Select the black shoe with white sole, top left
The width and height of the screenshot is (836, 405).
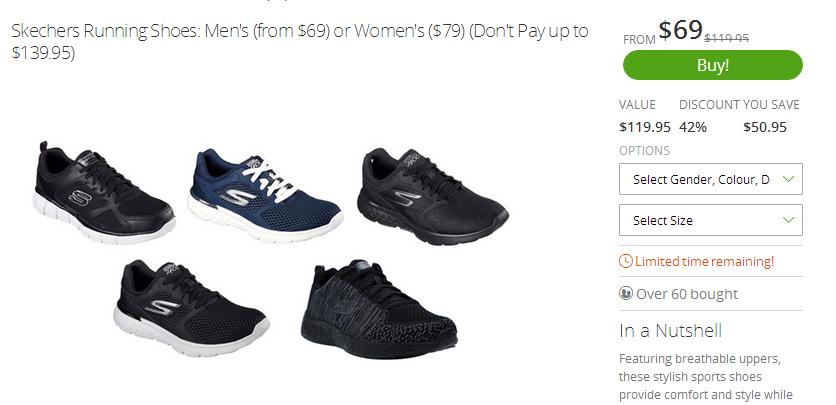click(104, 192)
